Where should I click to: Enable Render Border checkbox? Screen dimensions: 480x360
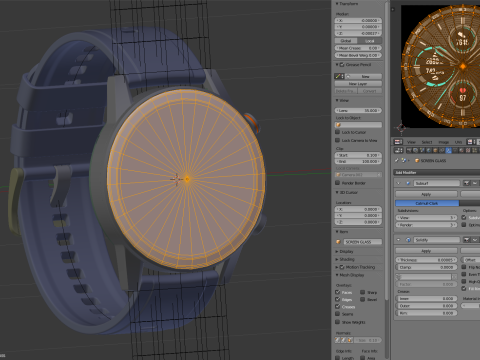337,183
